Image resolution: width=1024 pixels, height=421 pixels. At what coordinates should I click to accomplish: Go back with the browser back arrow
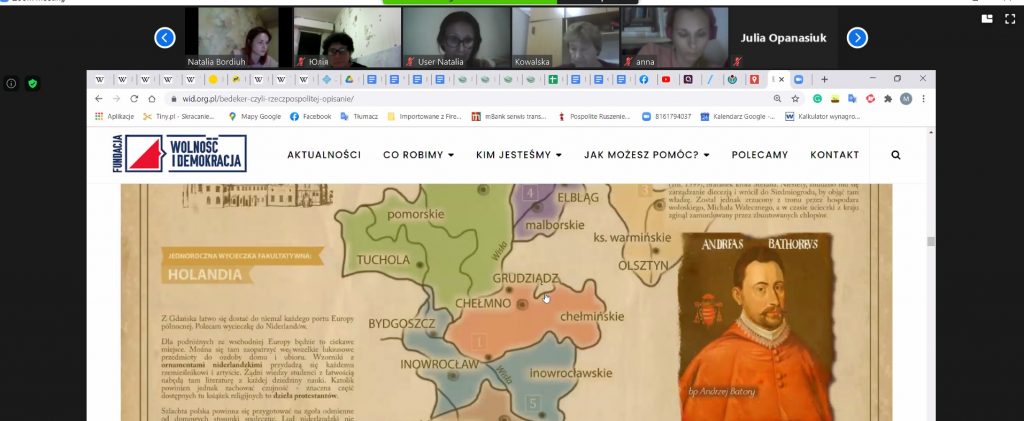click(x=99, y=99)
